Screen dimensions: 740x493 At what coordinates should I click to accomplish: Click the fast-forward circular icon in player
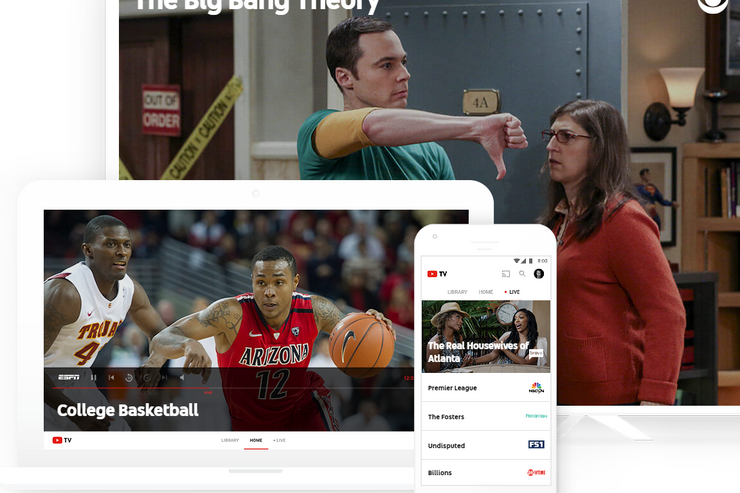click(x=147, y=377)
